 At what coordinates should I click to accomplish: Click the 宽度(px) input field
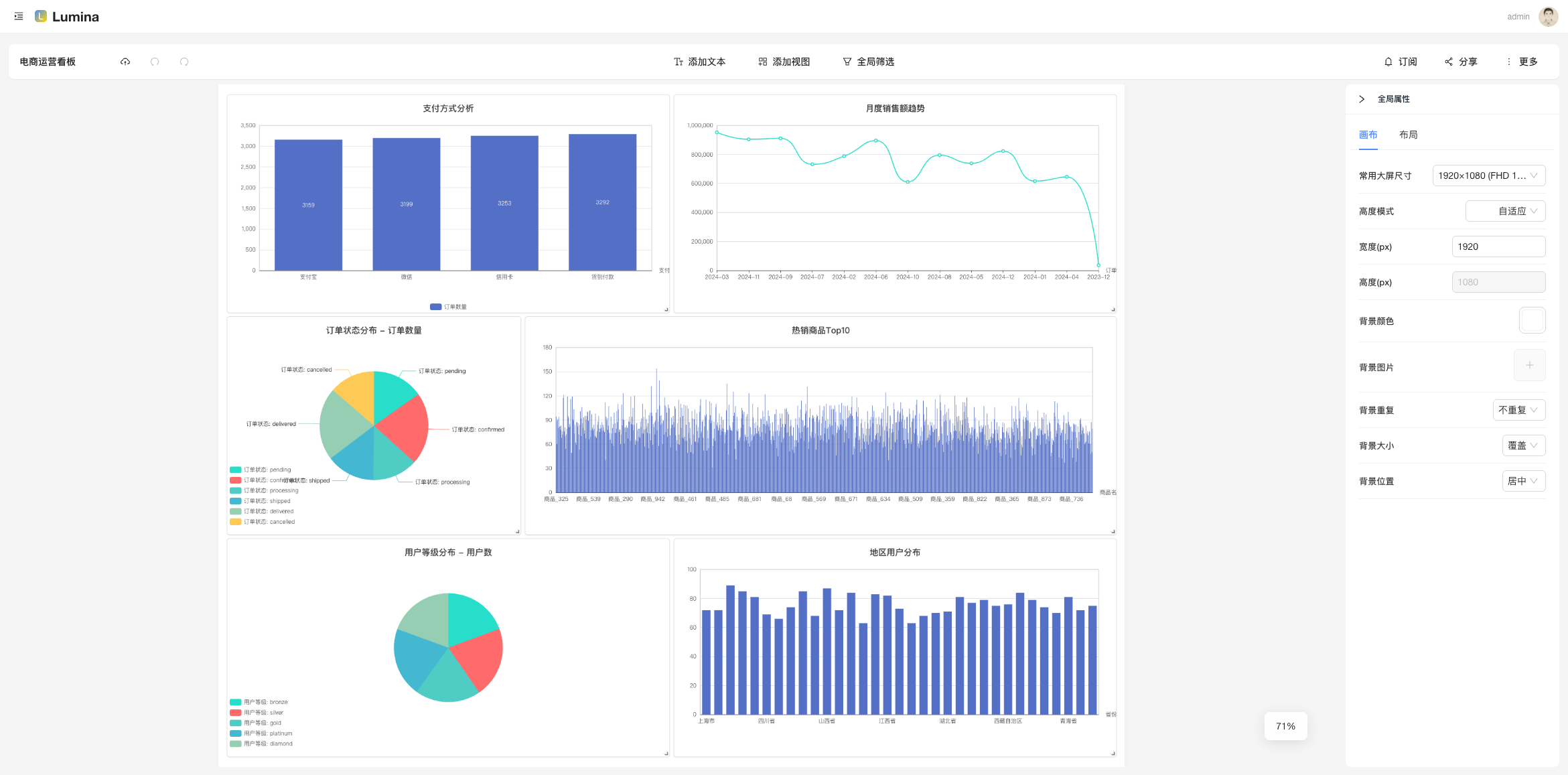point(1498,246)
